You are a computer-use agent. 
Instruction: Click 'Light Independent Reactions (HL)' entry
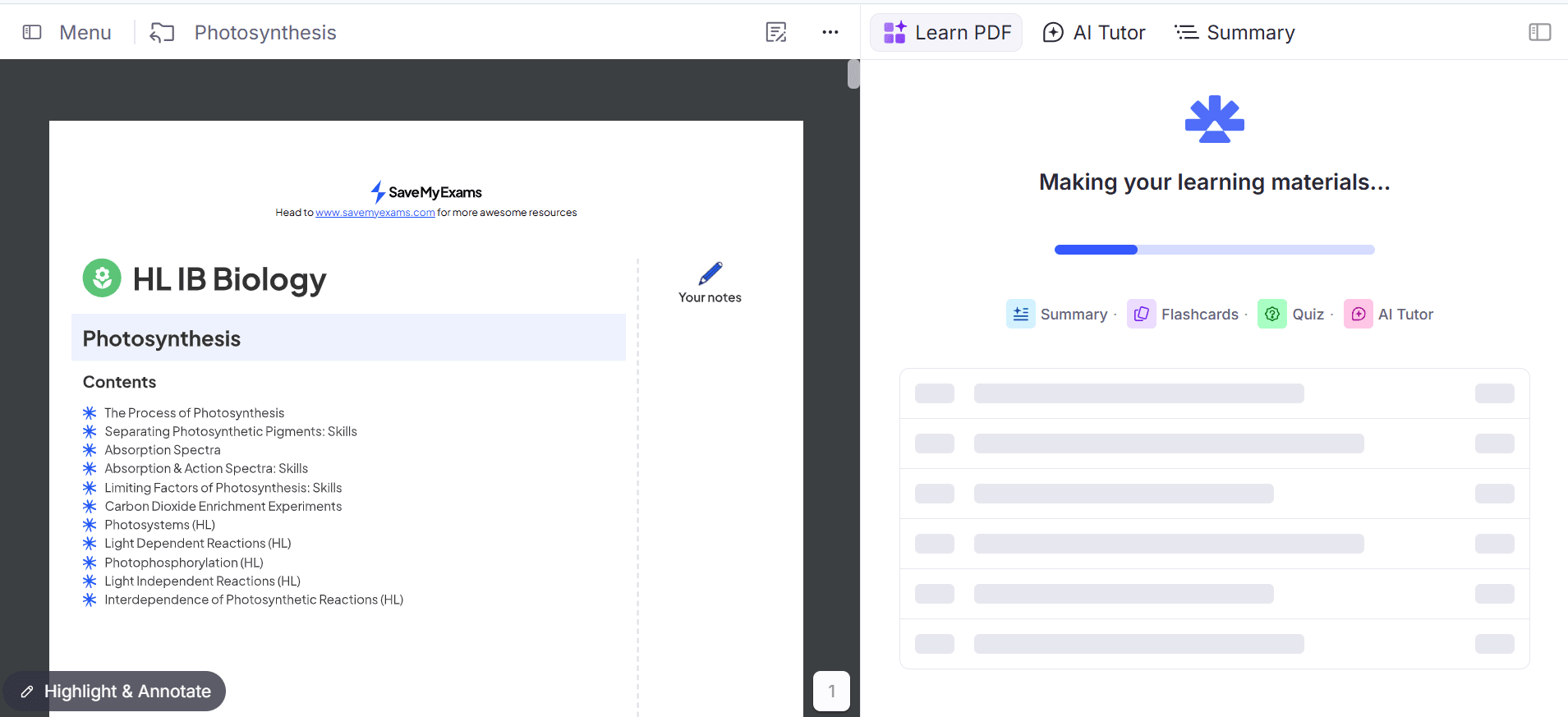click(x=203, y=581)
